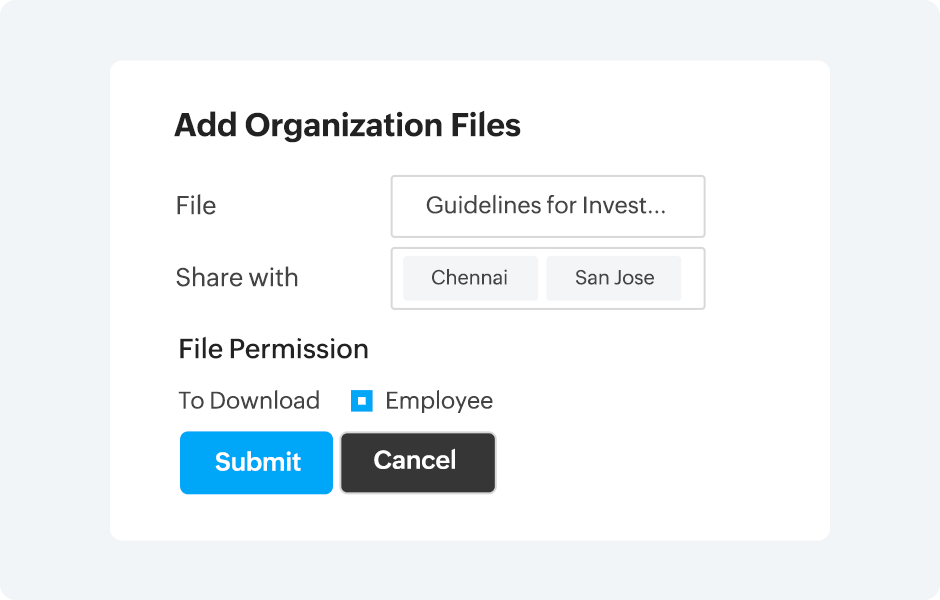Click blank dialog area right of Cancel
940x600 pixels.
[650, 462]
